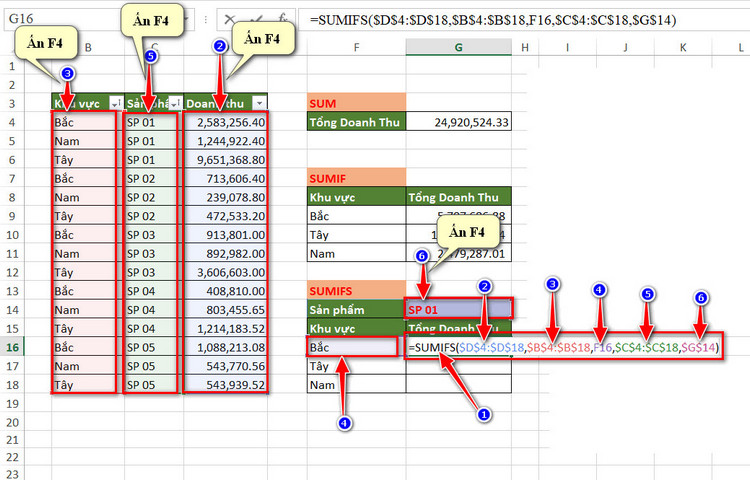Select the value 1,244,922.40
This screenshot has width=750, height=480.
coord(225,141)
